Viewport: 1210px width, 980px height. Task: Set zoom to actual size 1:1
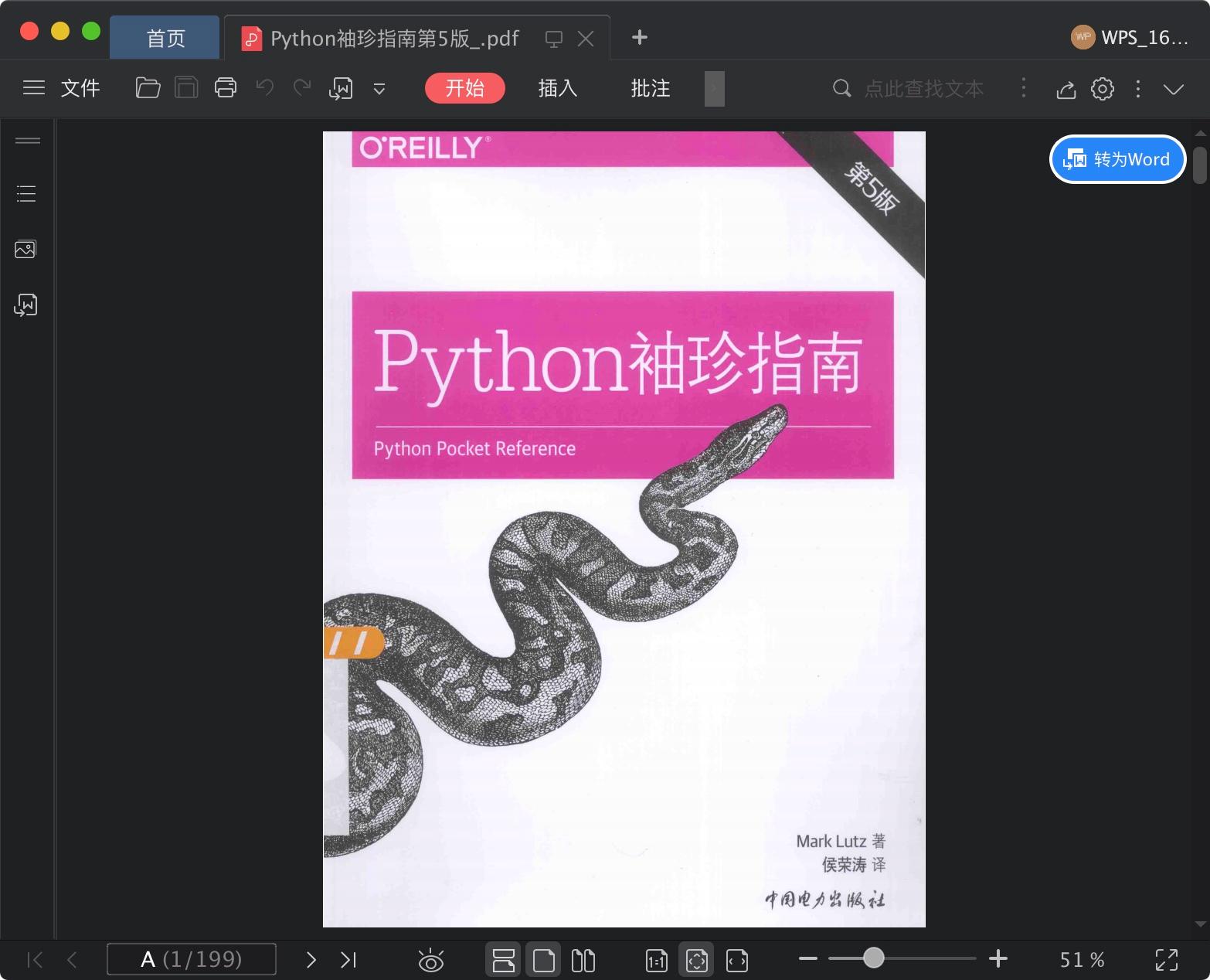pyautogui.click(x=656, y=961)
